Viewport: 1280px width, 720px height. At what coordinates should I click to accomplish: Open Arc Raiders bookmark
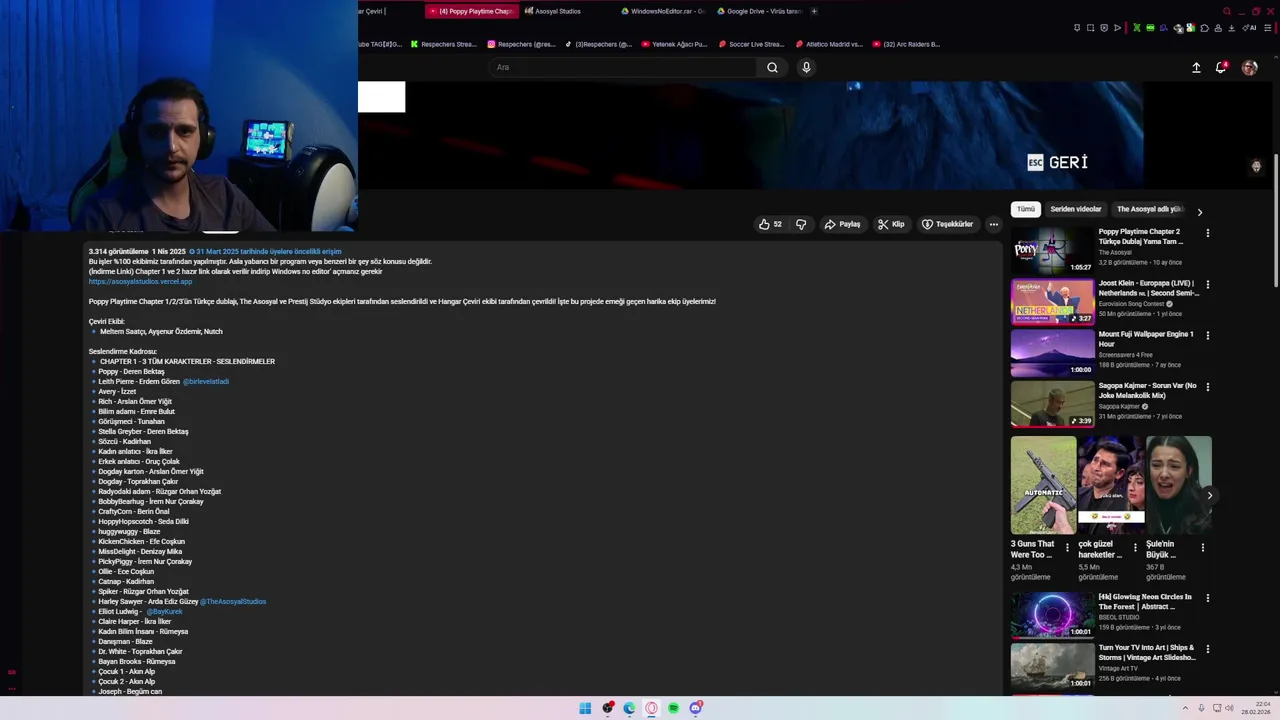[906, 44]
